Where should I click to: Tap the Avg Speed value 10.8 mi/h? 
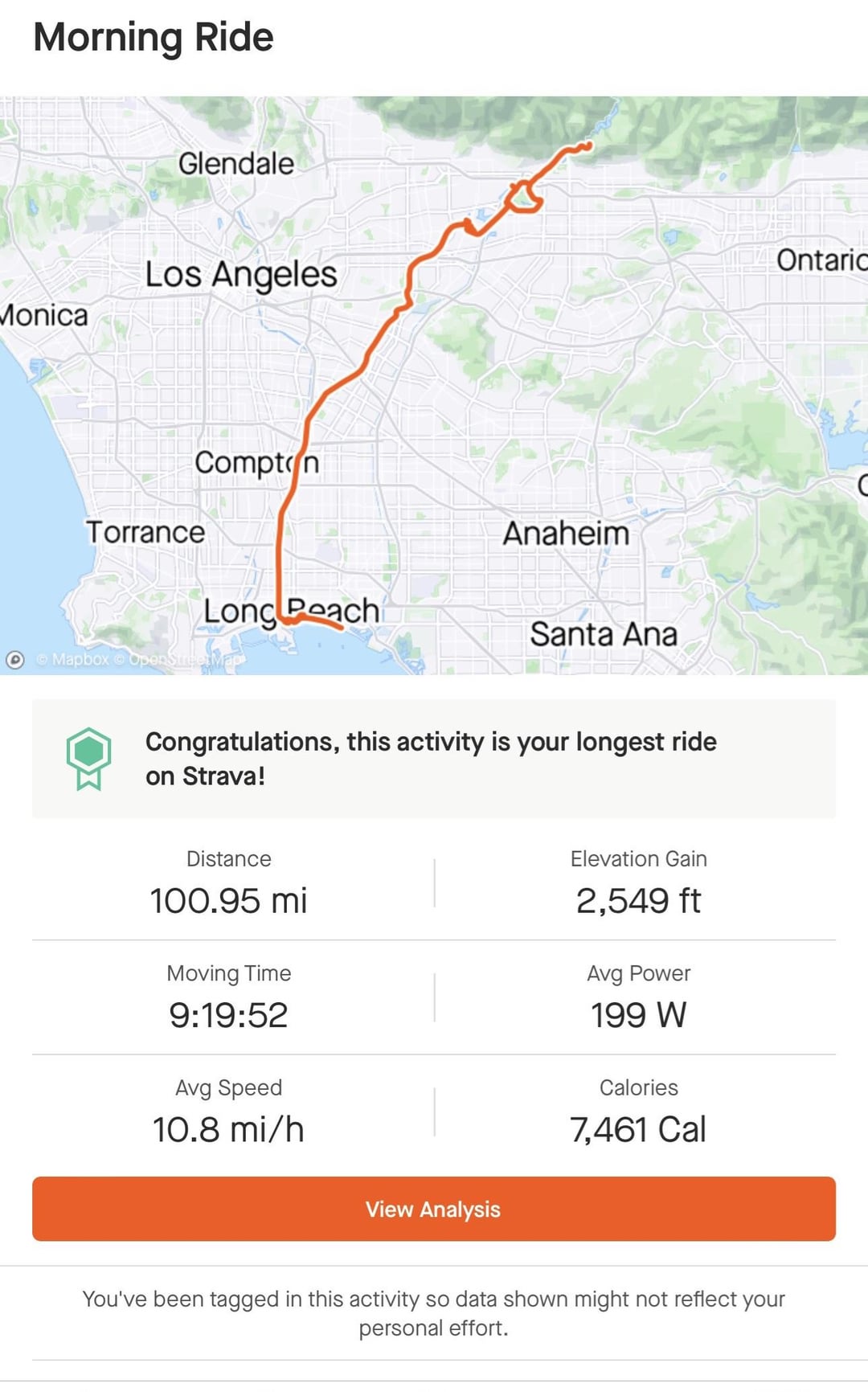pos(229,1129)
